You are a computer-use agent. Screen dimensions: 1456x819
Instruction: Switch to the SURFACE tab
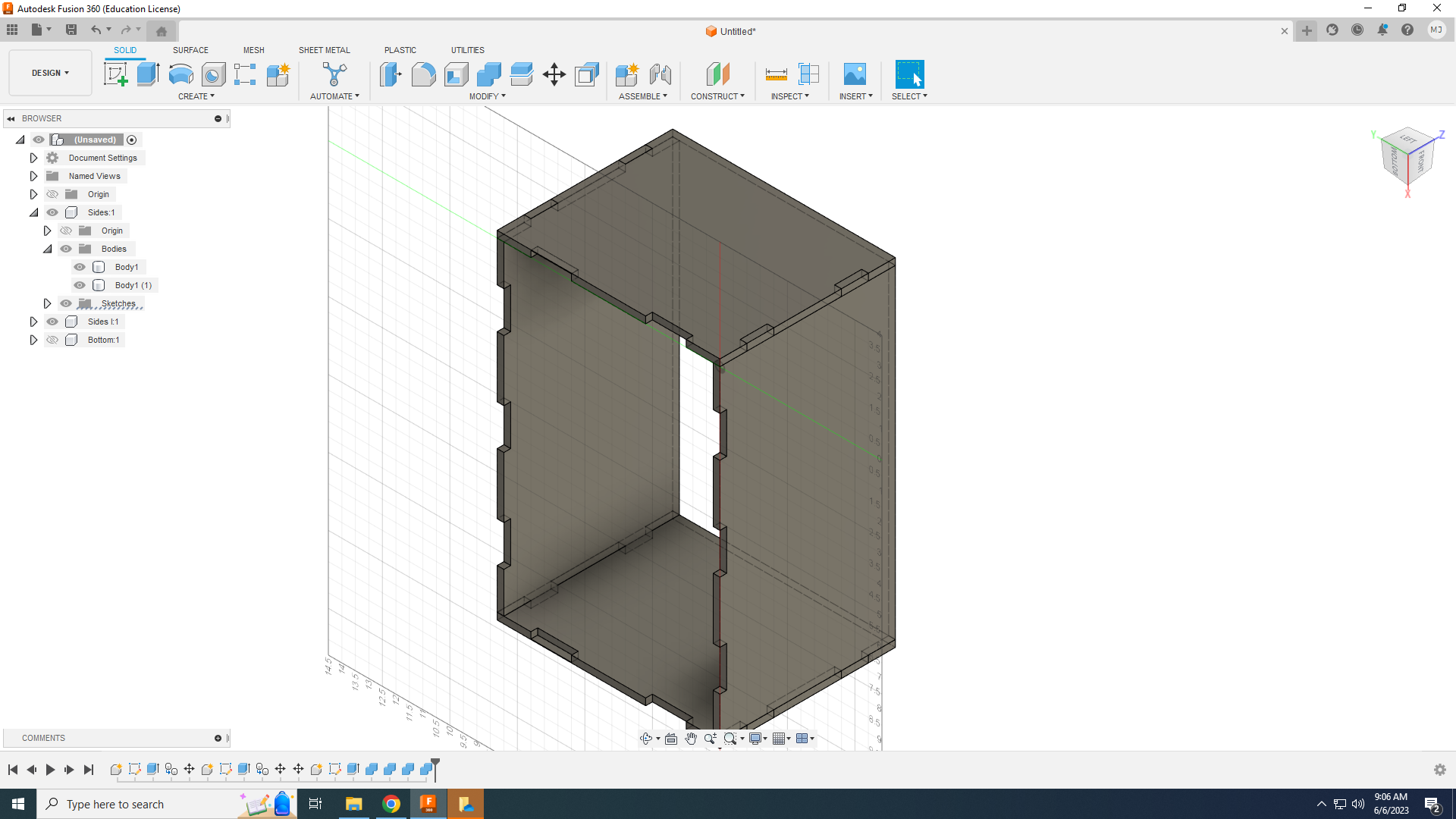(190, 50)
